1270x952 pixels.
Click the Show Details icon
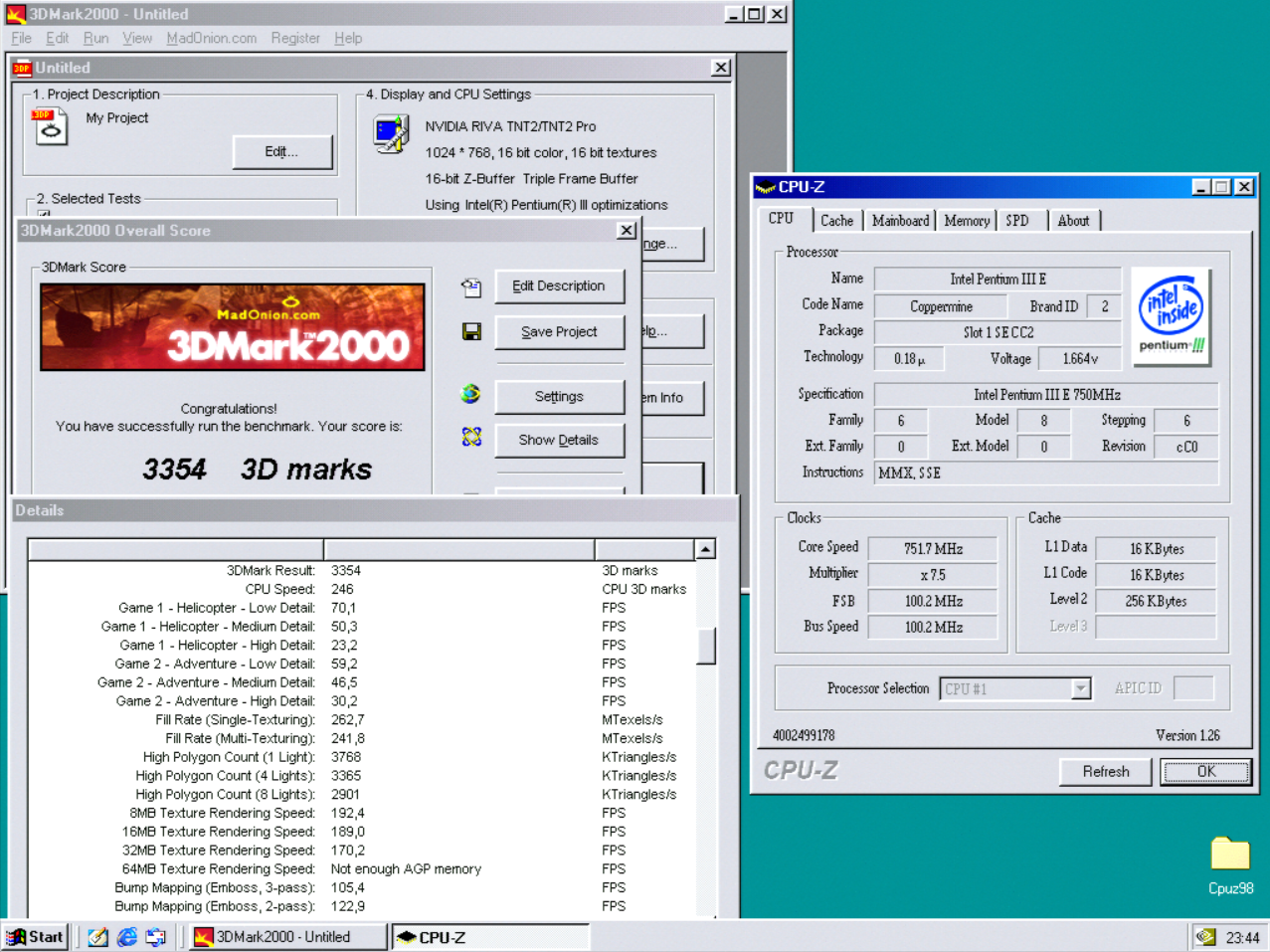471,437
